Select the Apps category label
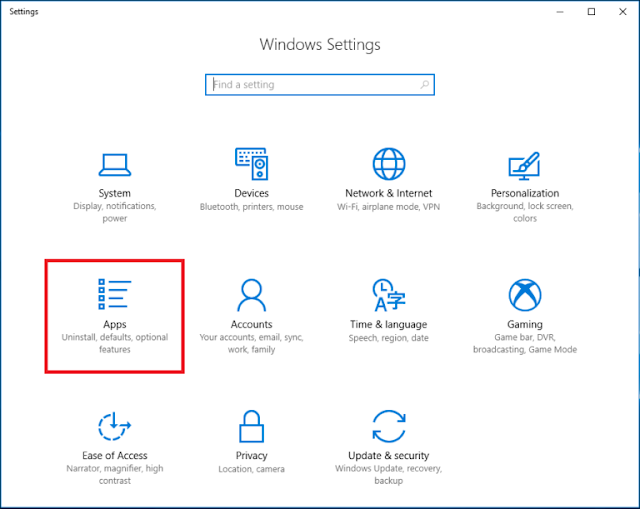Image resolution: width=640 pixels, height=509 pixels. pos(115,325)
